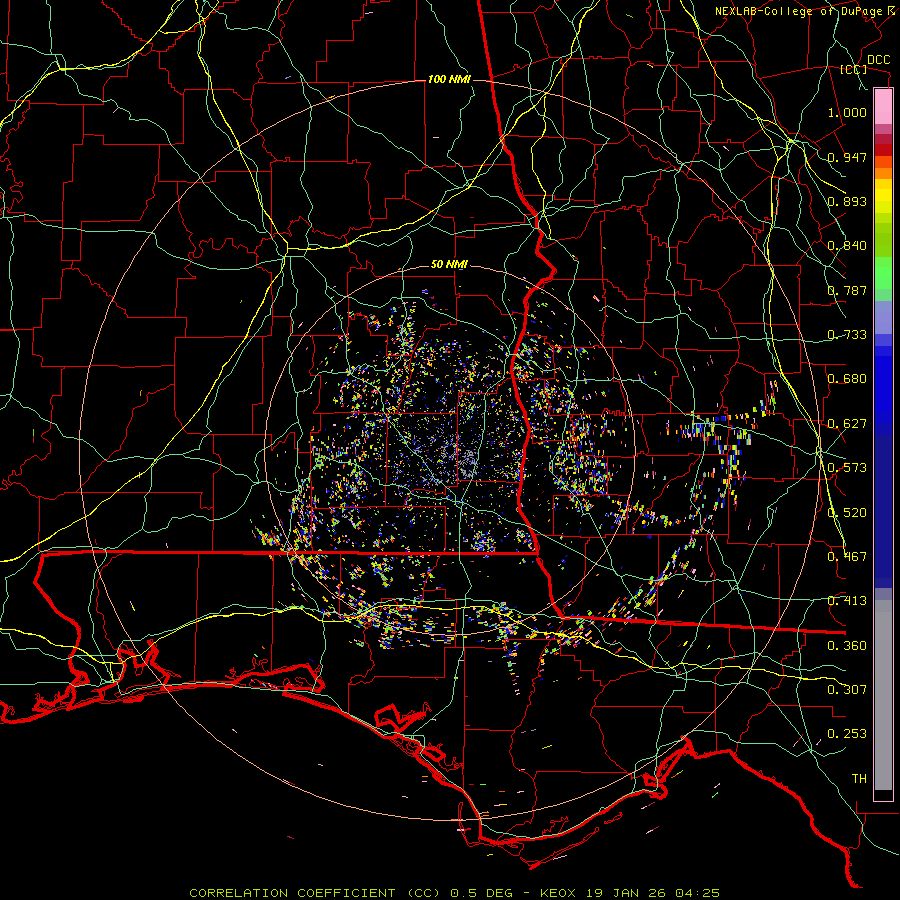Click the TH threshold label on the legend
The height and width of the screenshot is (900, 900).
click(859, 779)
